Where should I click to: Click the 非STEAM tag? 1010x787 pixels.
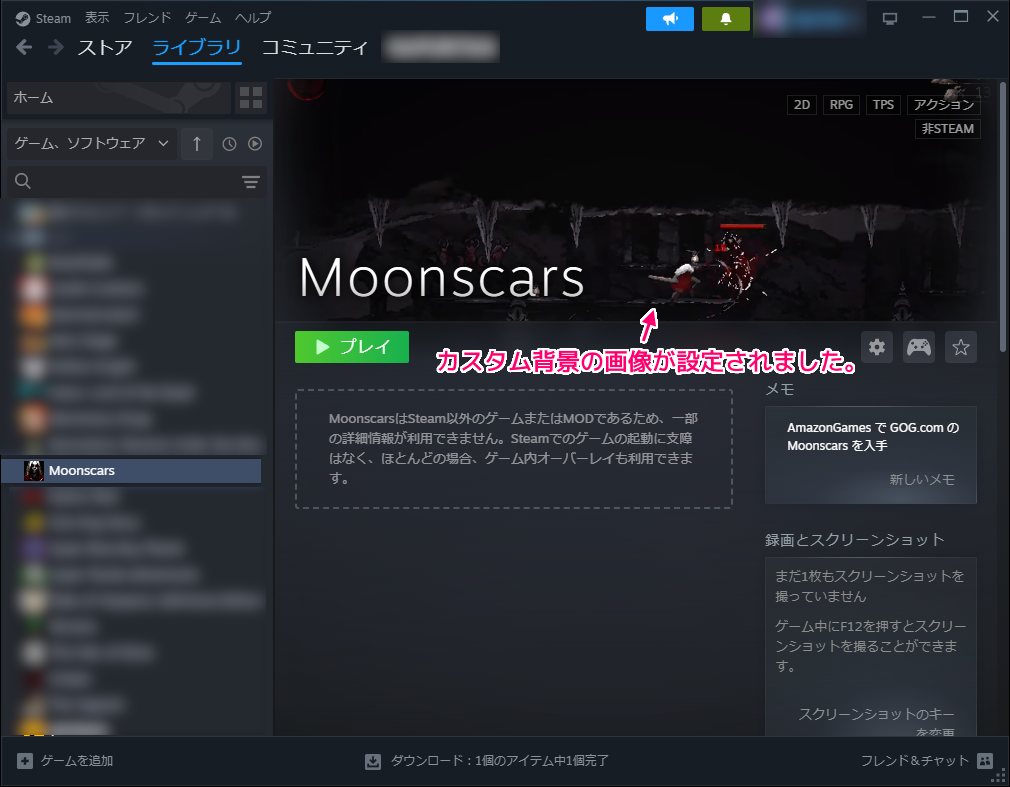pos(948,129)
